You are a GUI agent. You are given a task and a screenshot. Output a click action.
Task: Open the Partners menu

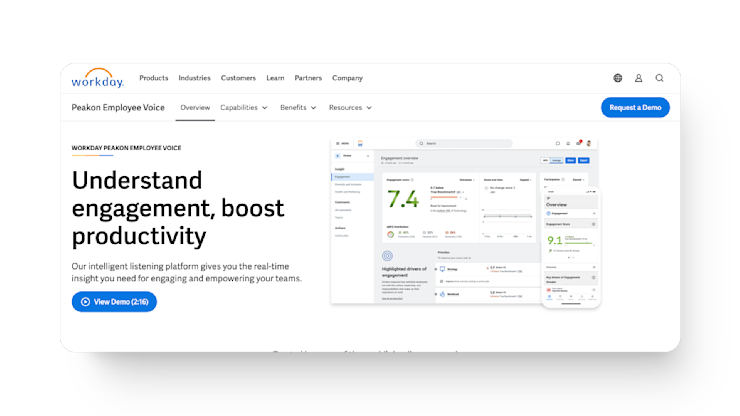(x=308, y=78)
